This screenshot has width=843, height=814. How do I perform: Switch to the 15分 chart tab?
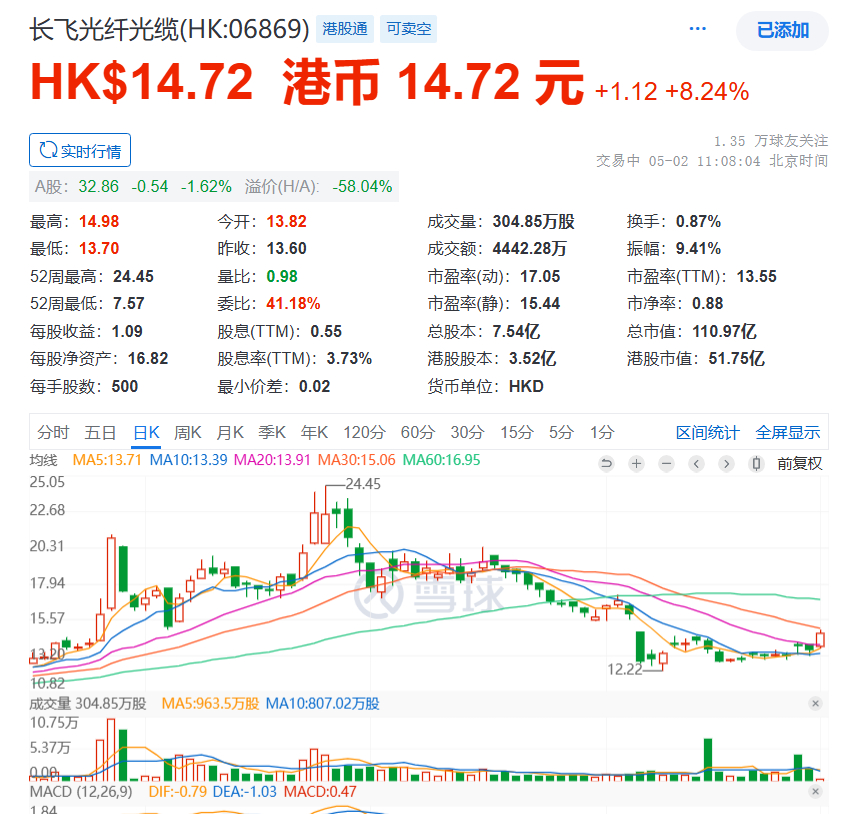point(517,432)
